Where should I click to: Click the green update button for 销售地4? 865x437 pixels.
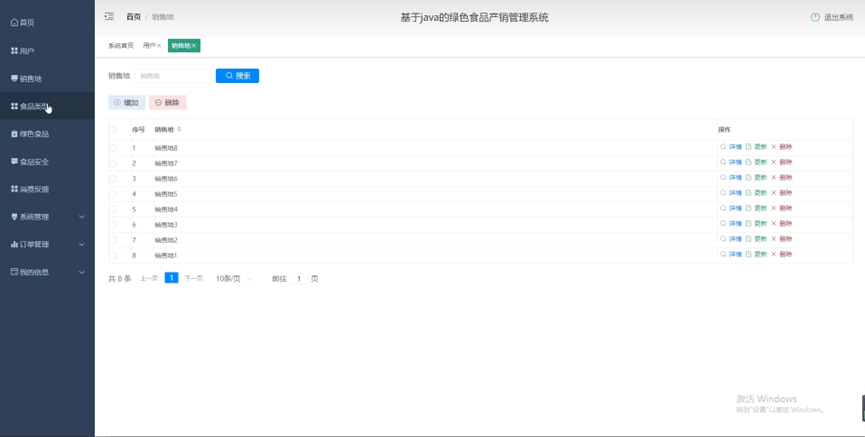[756, 209]
